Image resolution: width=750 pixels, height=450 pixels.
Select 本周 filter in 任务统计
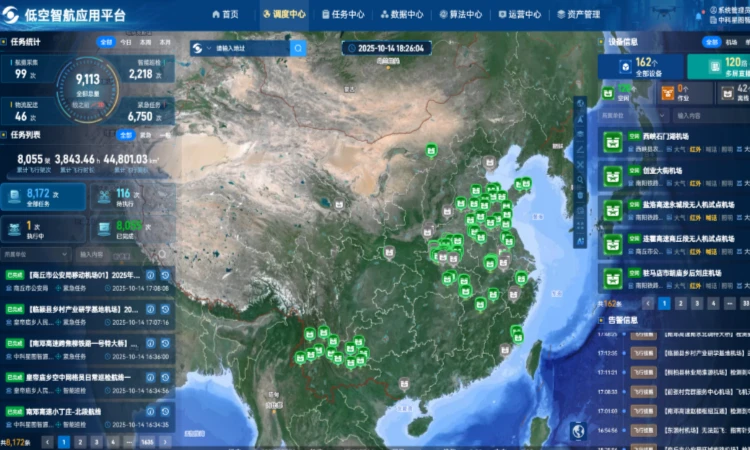click(x=145, y=42)
